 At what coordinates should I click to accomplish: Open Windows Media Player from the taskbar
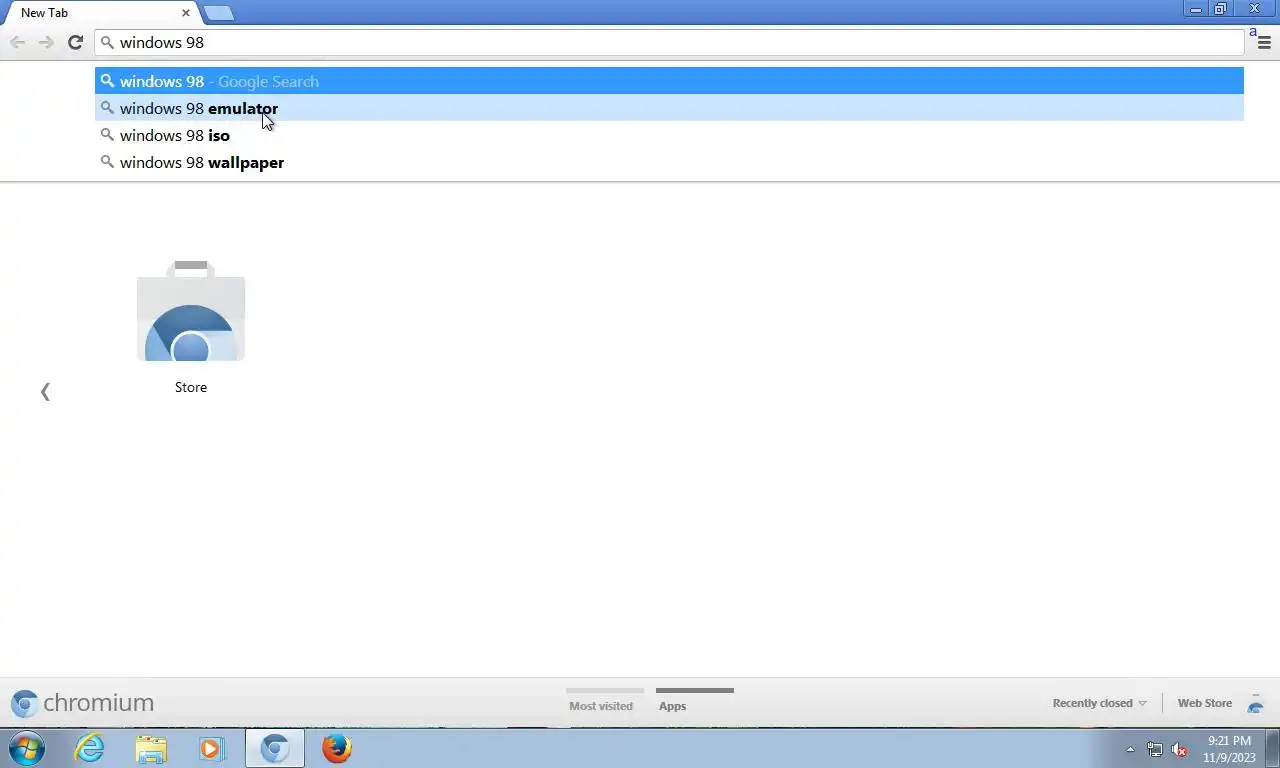click(x=212, y=748)
